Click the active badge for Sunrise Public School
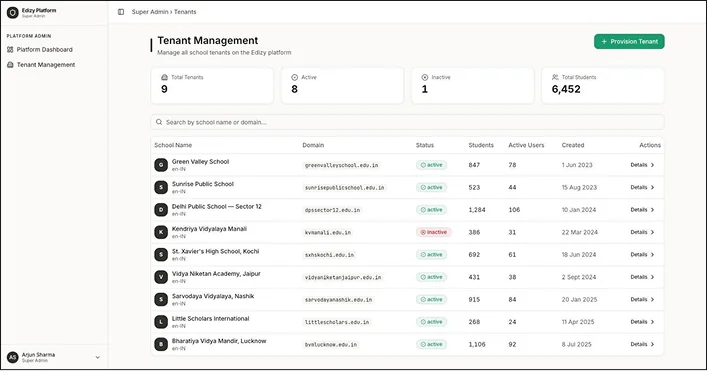707x371 pixels. [x=432, y=188]
